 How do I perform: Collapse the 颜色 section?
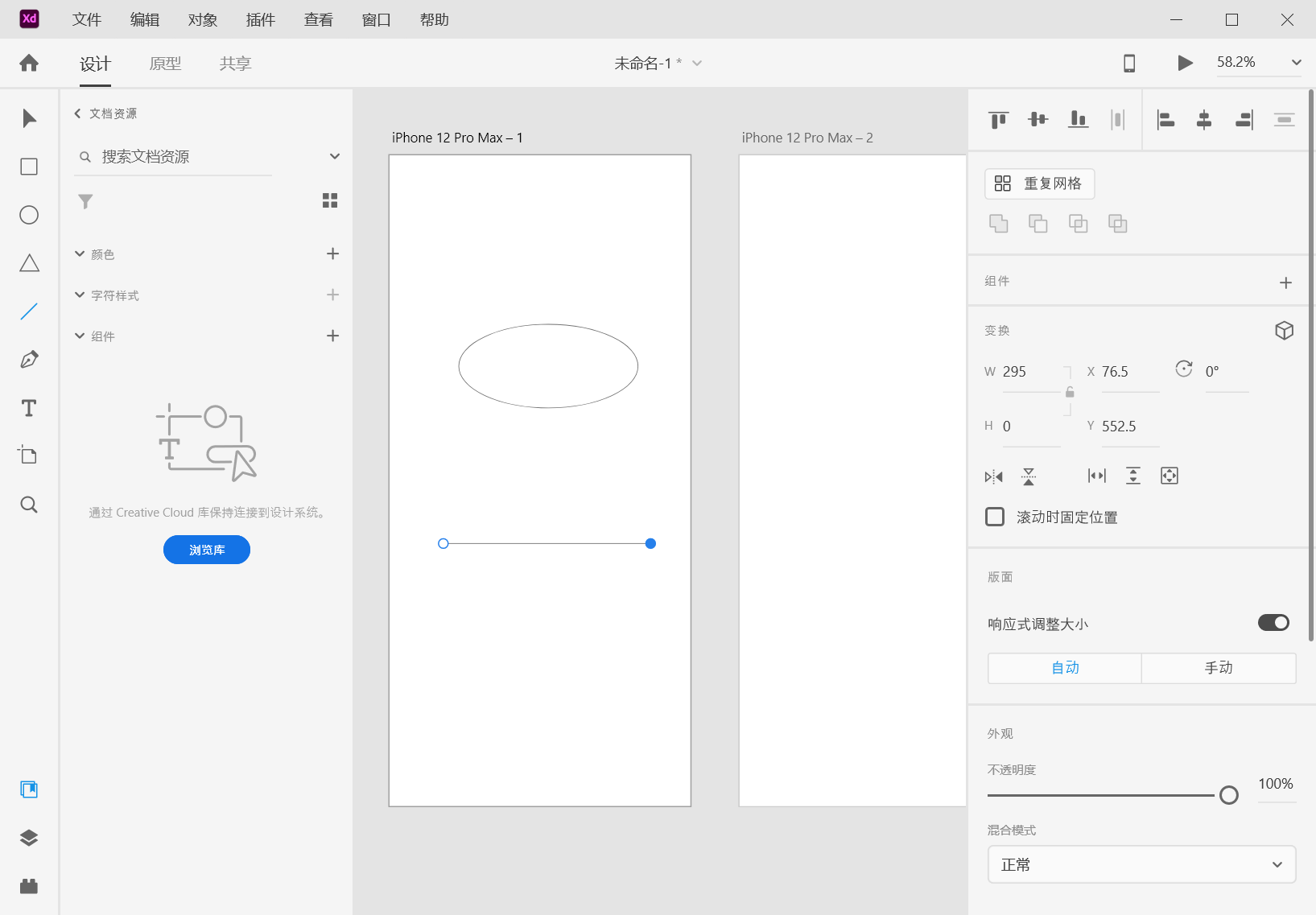pos(79,253)
